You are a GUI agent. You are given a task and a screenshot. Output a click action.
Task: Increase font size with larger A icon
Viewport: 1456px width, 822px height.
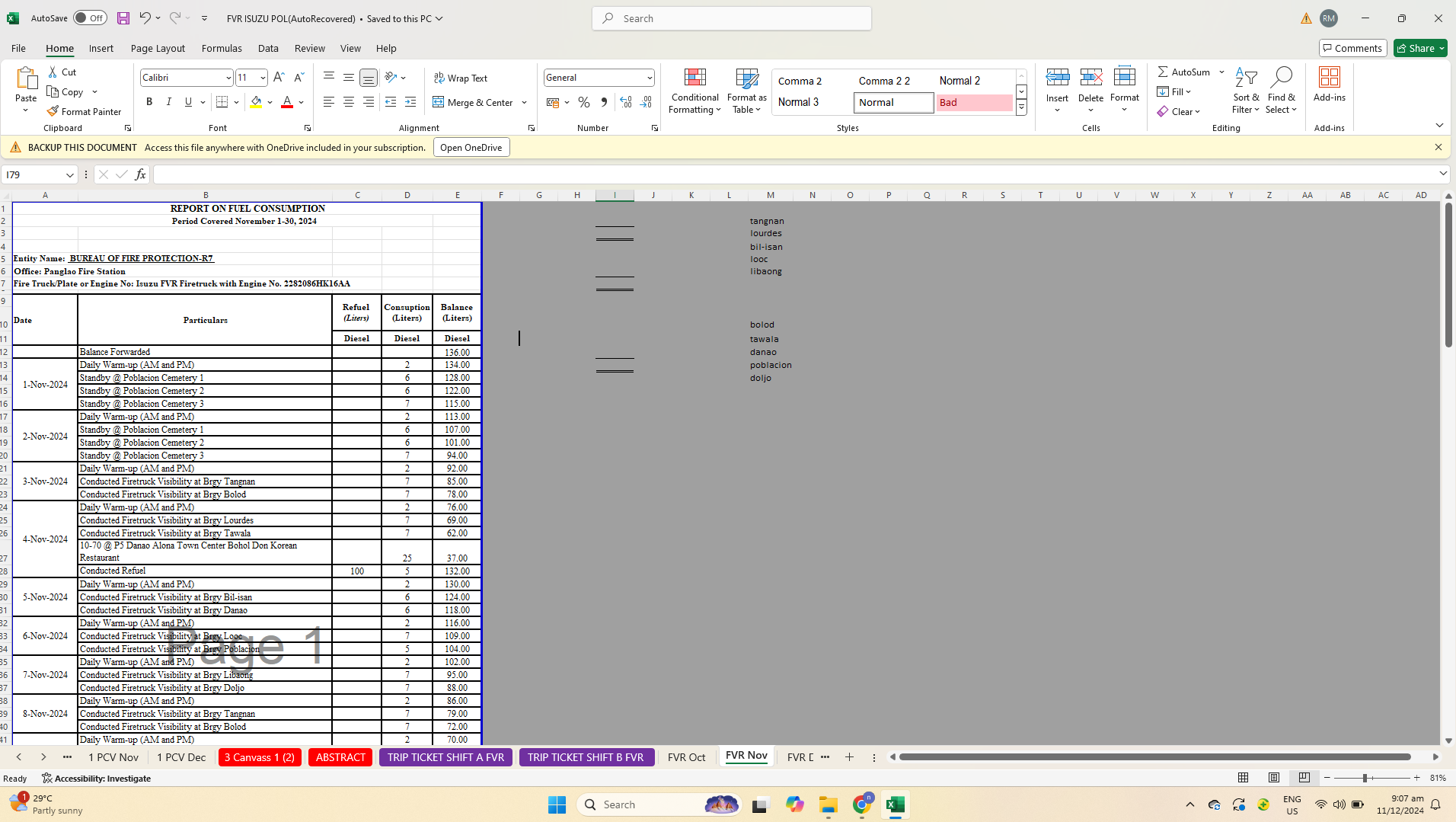(x=279, y=77)
